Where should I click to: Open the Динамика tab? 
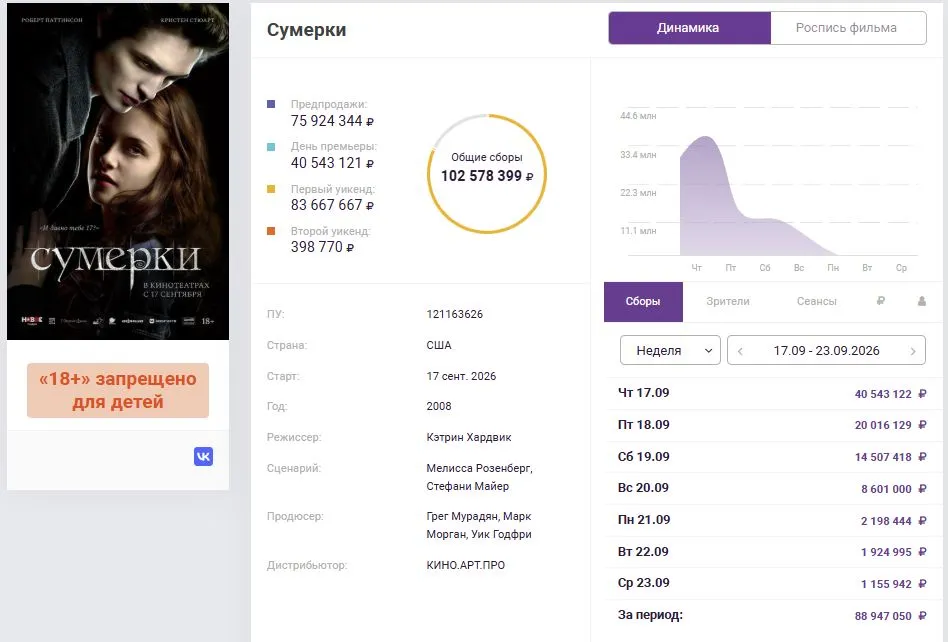[689, 28]
